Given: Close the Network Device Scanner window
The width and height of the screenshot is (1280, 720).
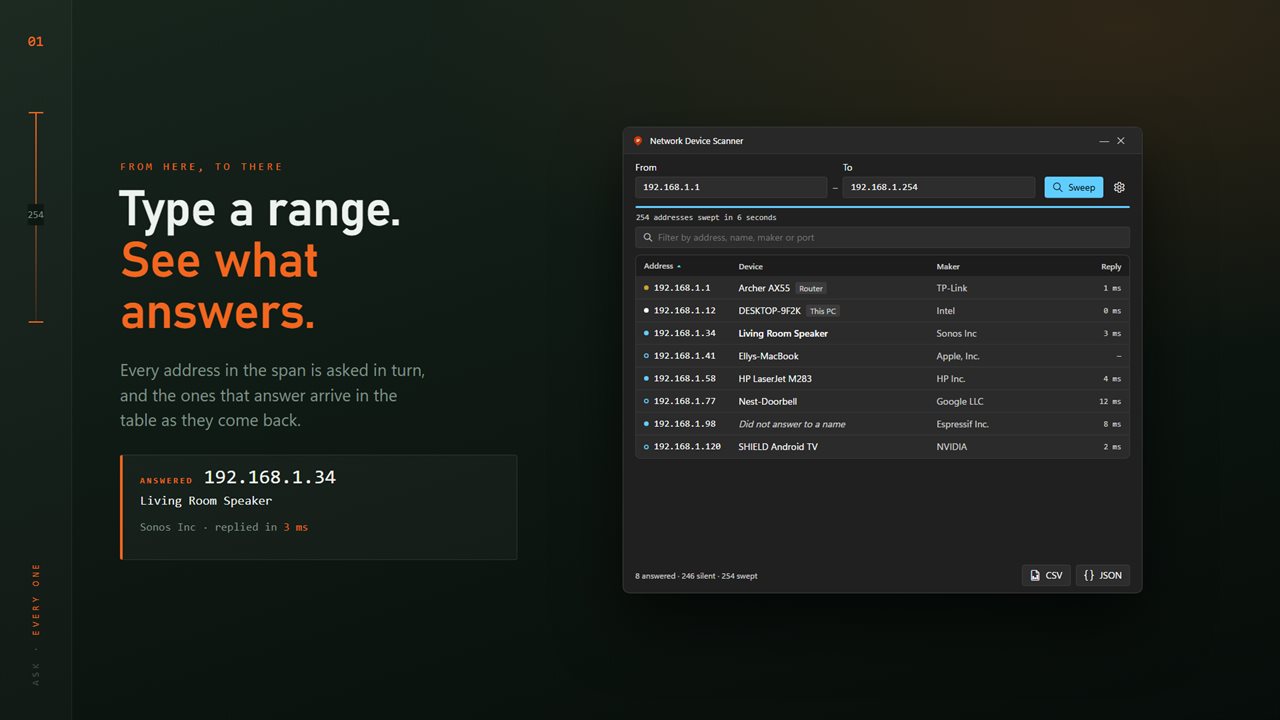Looking at the screenshot, I should click(x=1121, y=141).
